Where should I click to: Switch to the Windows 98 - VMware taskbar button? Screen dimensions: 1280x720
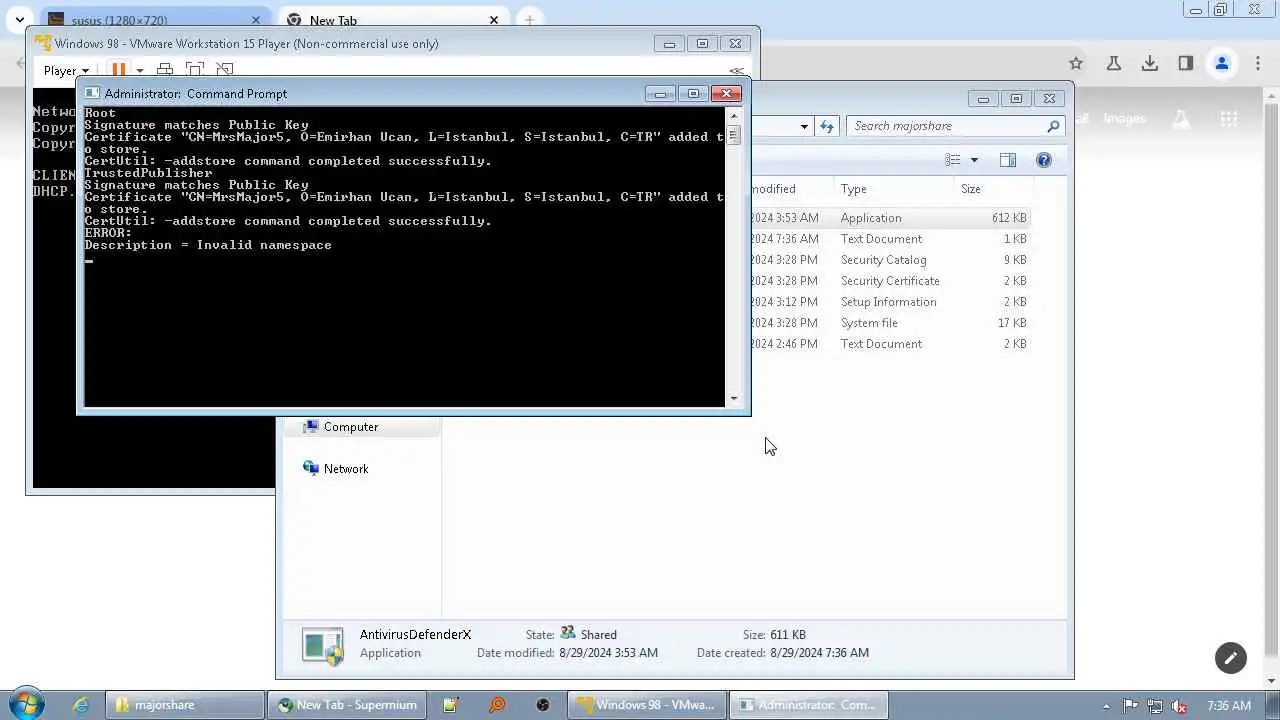coord(646,705)
